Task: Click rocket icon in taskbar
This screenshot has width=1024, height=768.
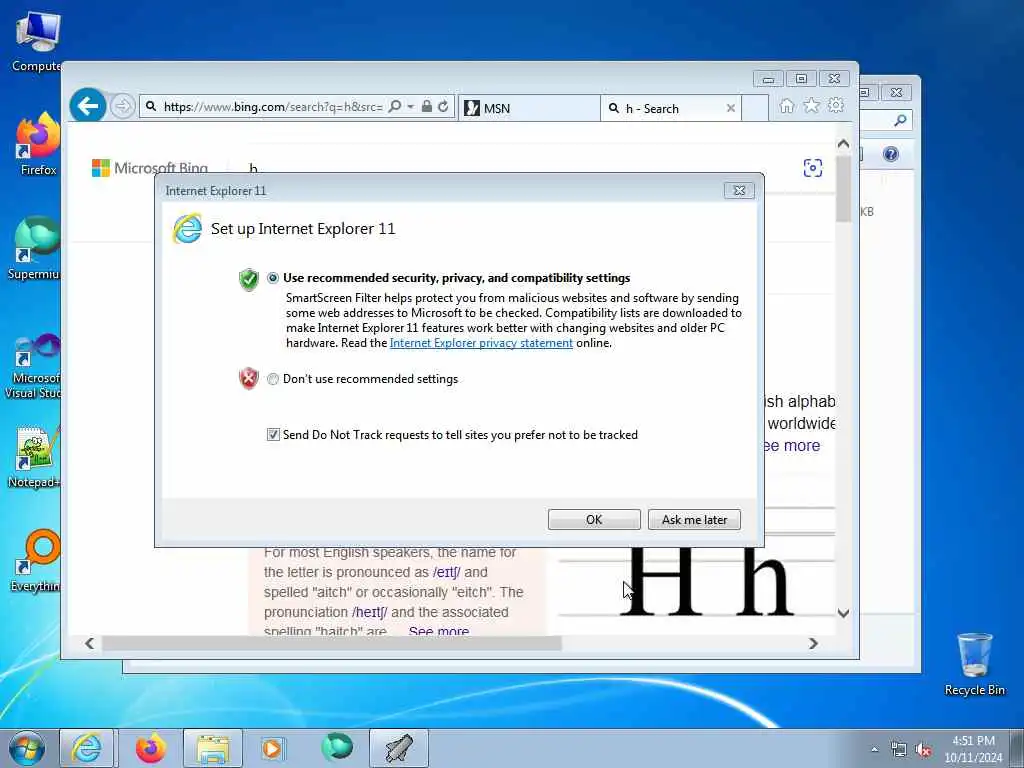Action: [x=399, y=748]
